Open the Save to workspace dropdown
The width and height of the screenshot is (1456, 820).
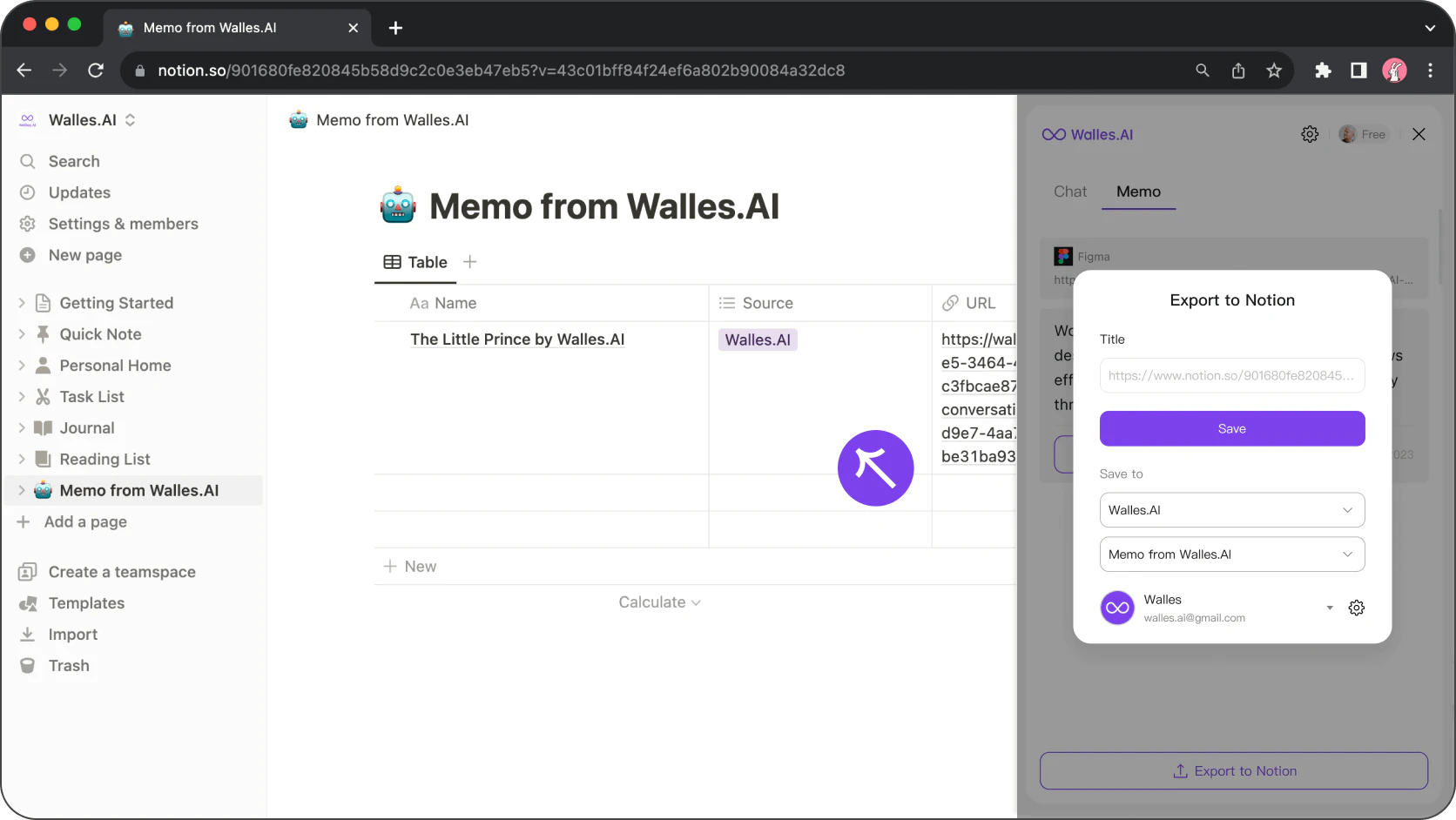click(x=1231, y=510)
